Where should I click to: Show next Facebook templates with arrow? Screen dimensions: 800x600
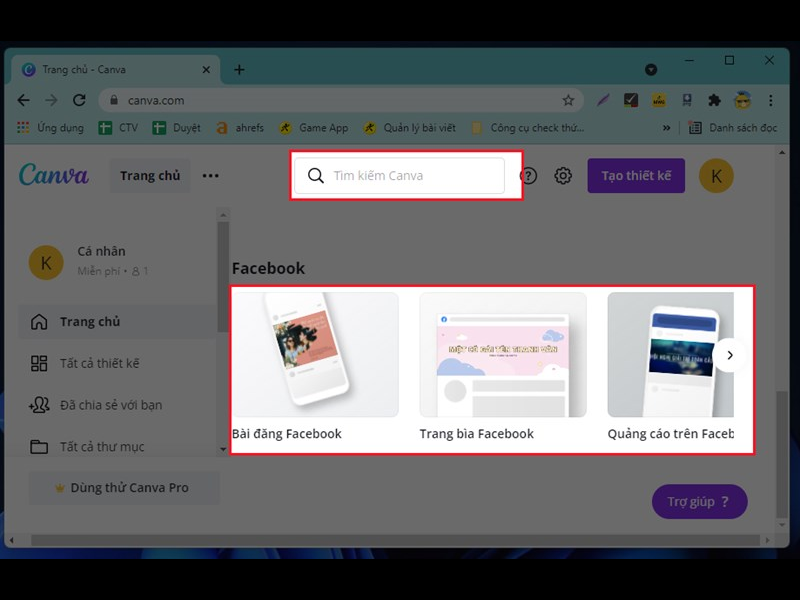[x=730, y=355]
